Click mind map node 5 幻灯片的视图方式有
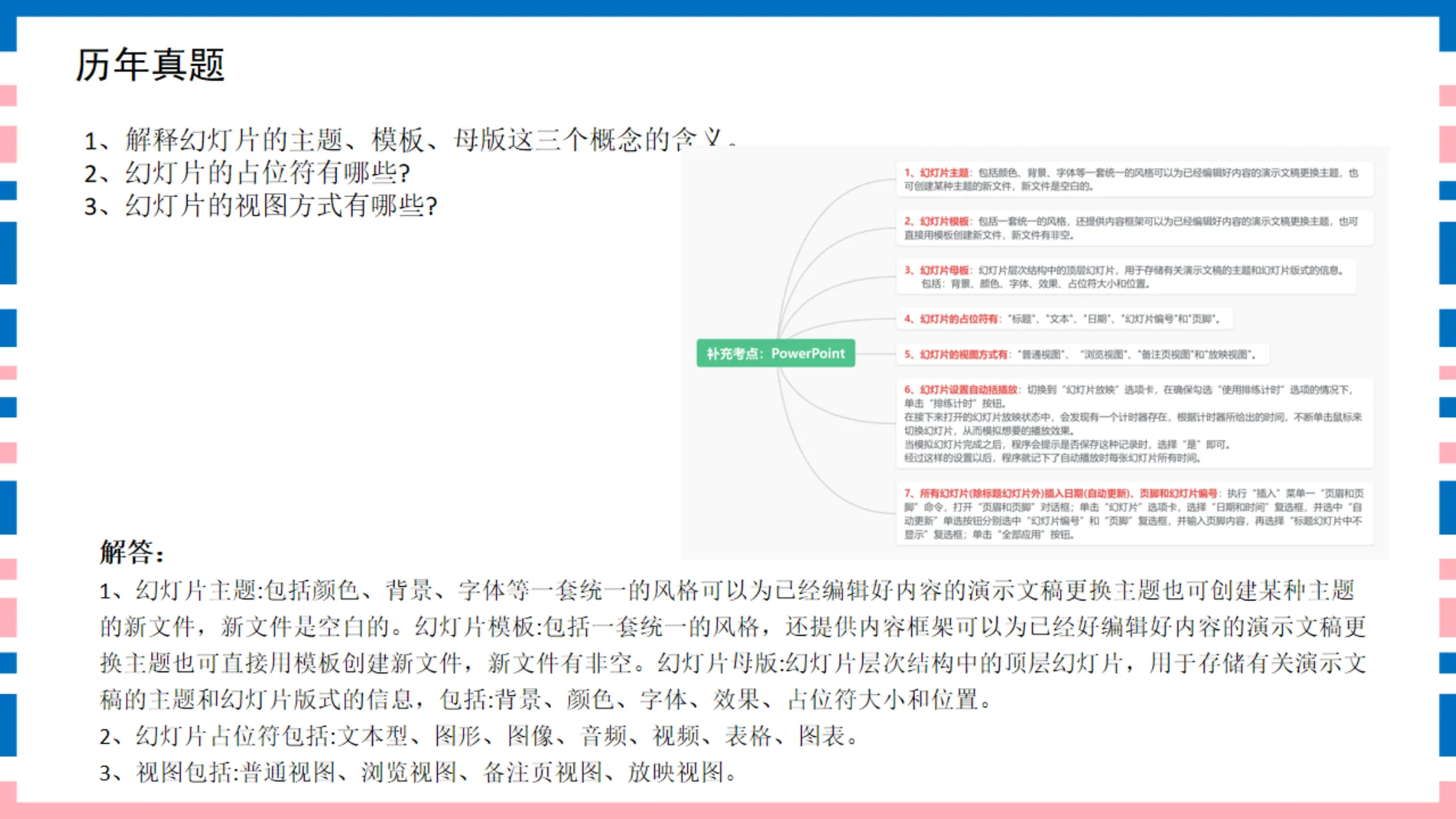Screen dimensions: 1456x819 (x=1082, y=354)
